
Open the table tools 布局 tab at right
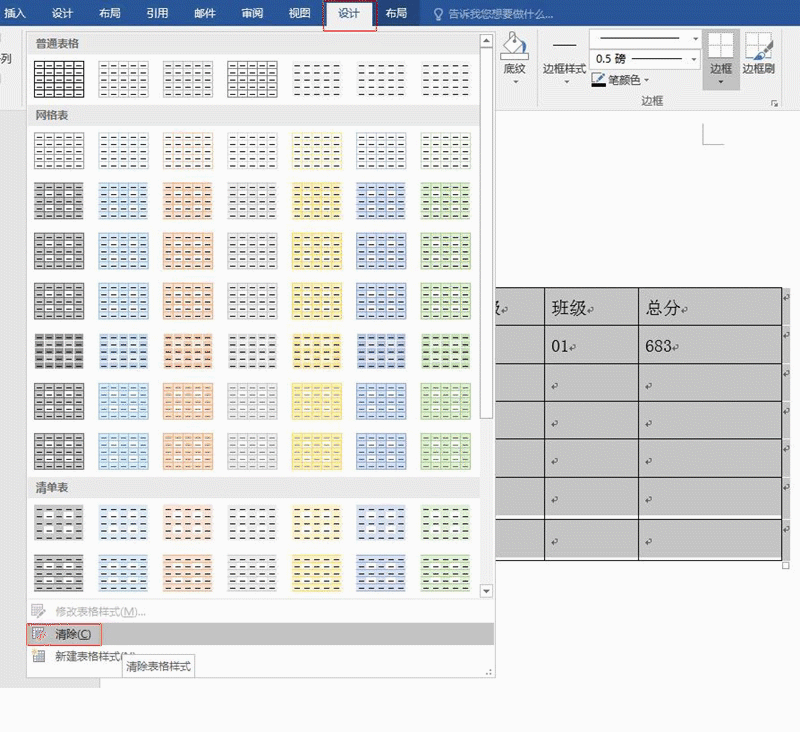pyautogui.click(x=396, y=13)
